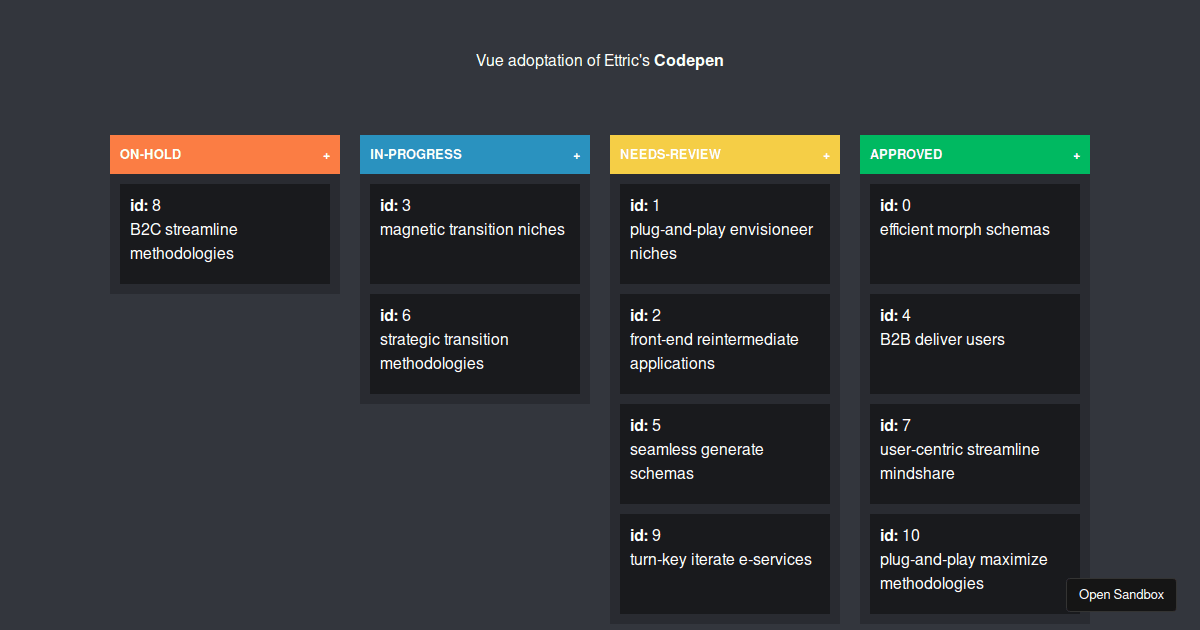Add a card via IN-PROGRESS plus icon
The height and width of the screenshot is (630, 1200).
pyautogui.click(x=576, y=156)
